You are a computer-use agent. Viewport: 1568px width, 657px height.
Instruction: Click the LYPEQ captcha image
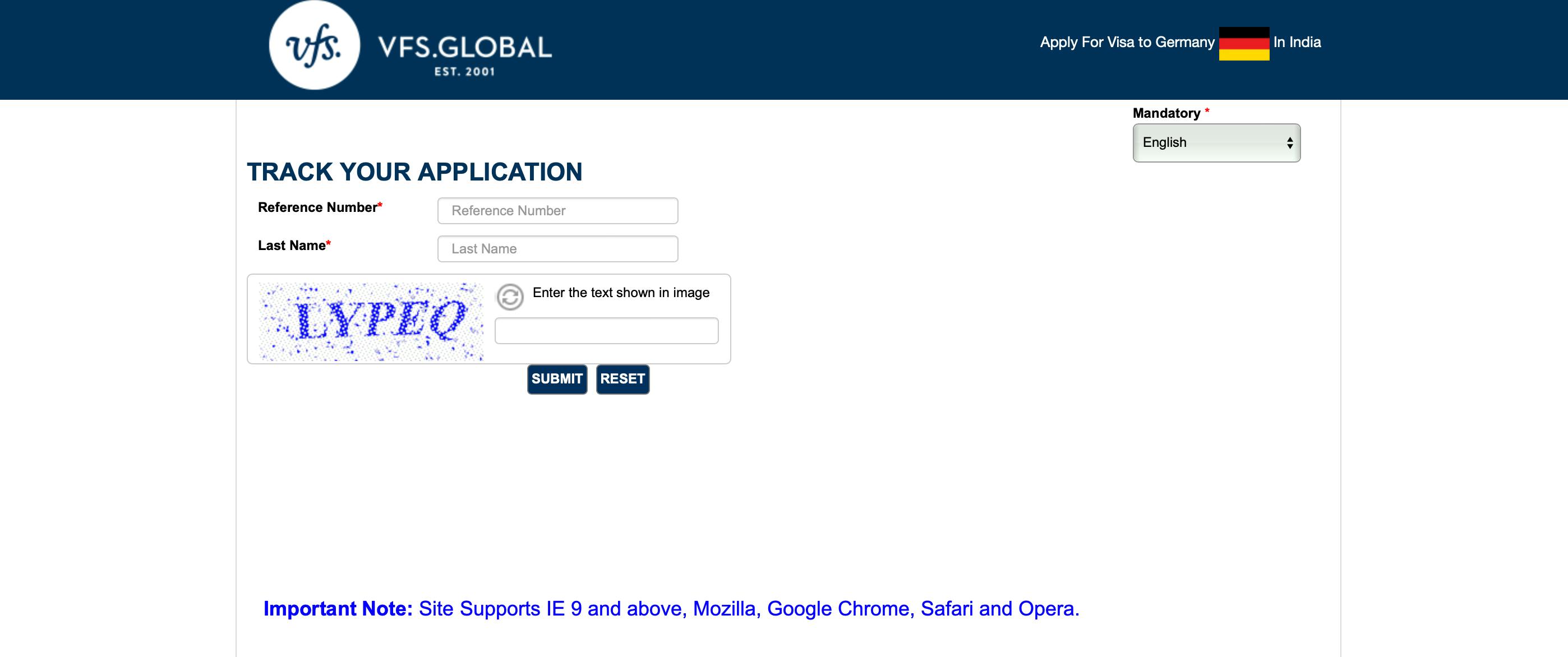[371, 321]
